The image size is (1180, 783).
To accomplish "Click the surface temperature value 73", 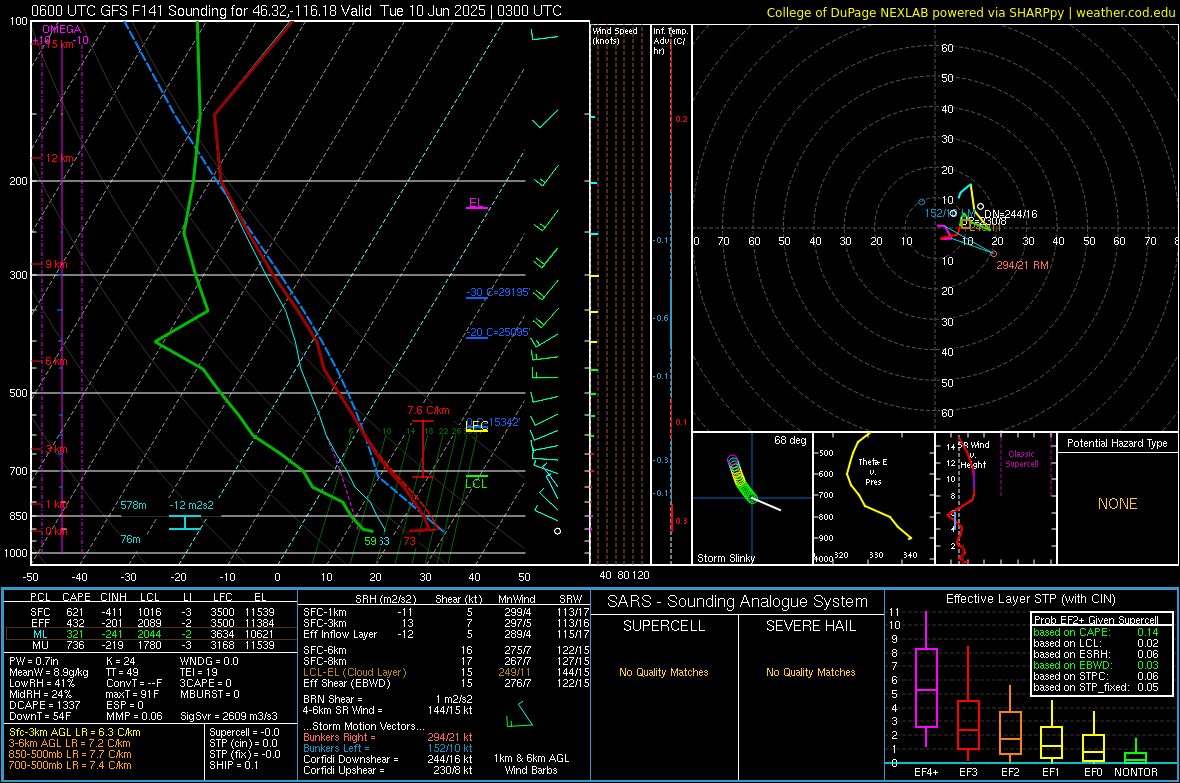I will tap(409, 541).
